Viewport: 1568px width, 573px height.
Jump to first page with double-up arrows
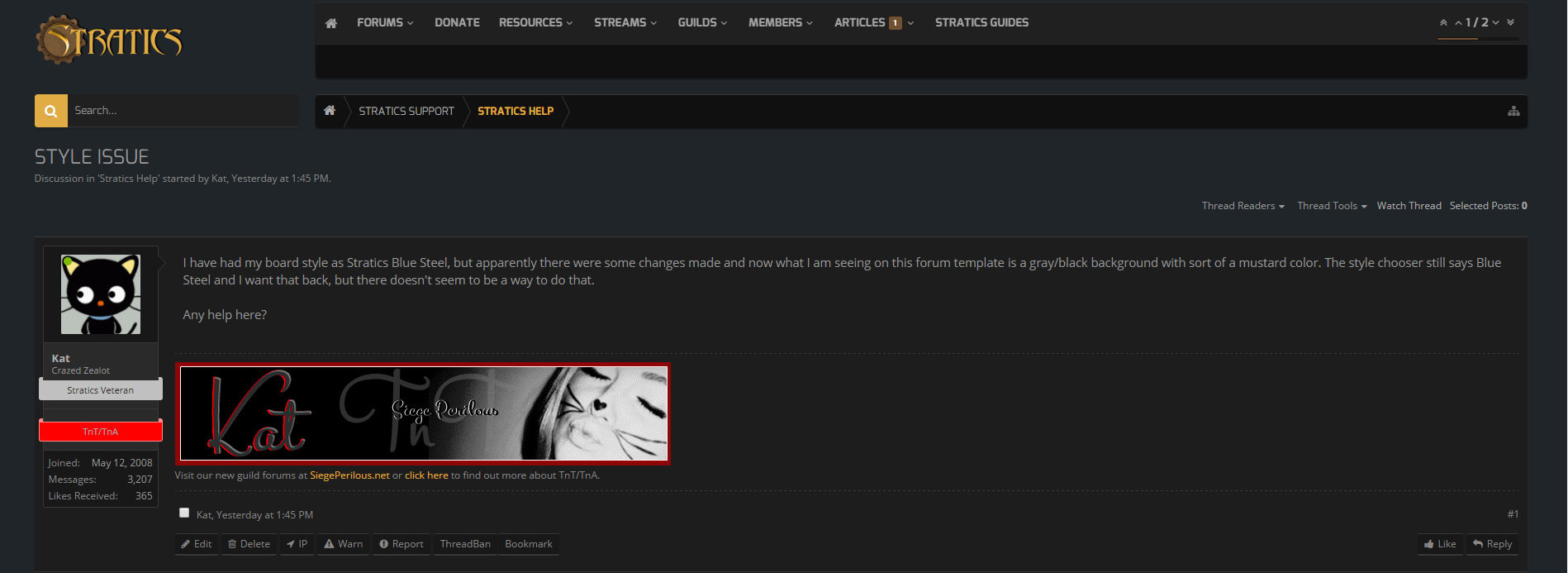1443,22
